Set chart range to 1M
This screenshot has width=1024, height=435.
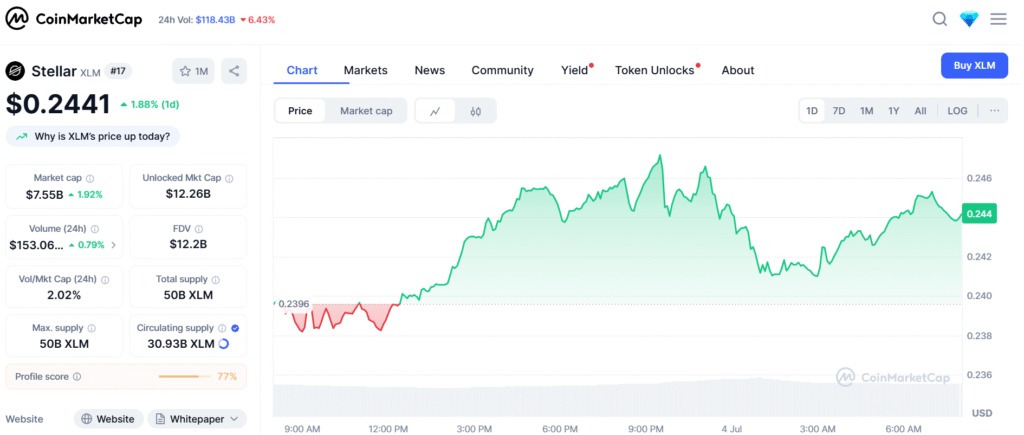click(867, 111)
